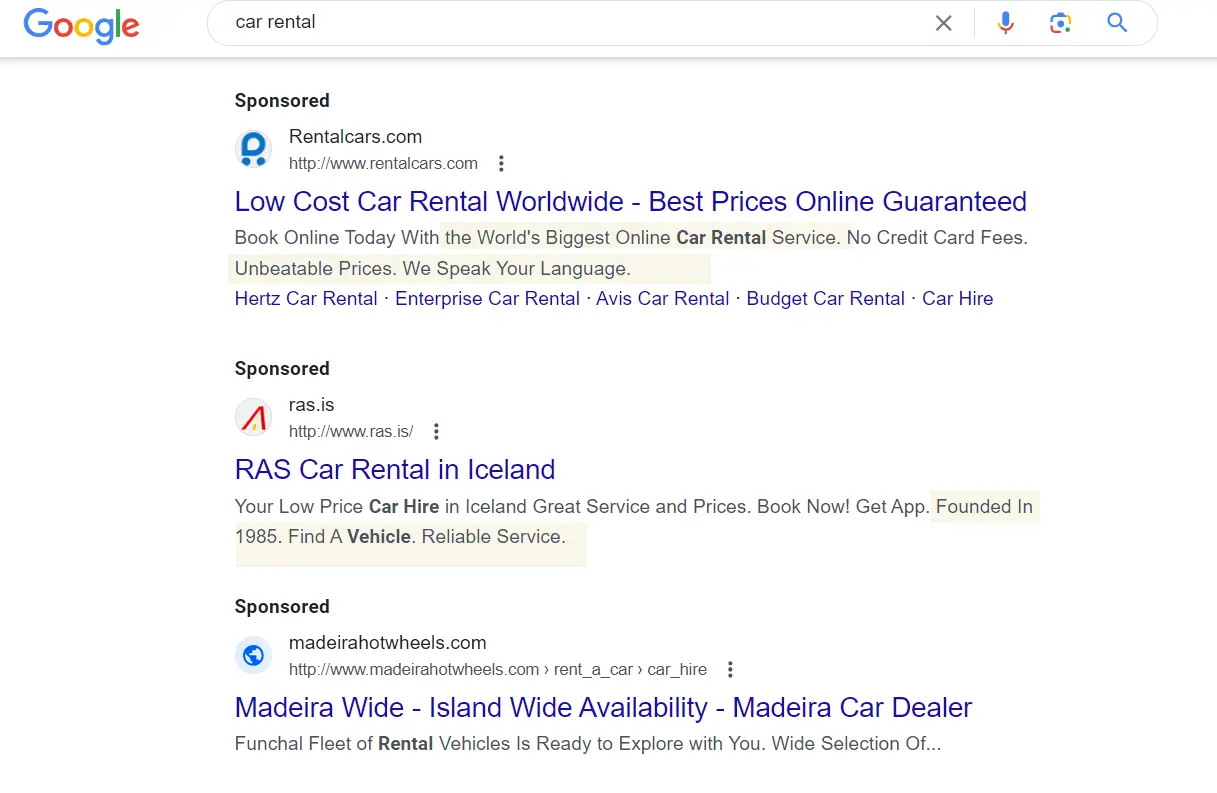Click the 'http://www.ras.is/' URL text
1217x793 pixels.
(351, 432)
